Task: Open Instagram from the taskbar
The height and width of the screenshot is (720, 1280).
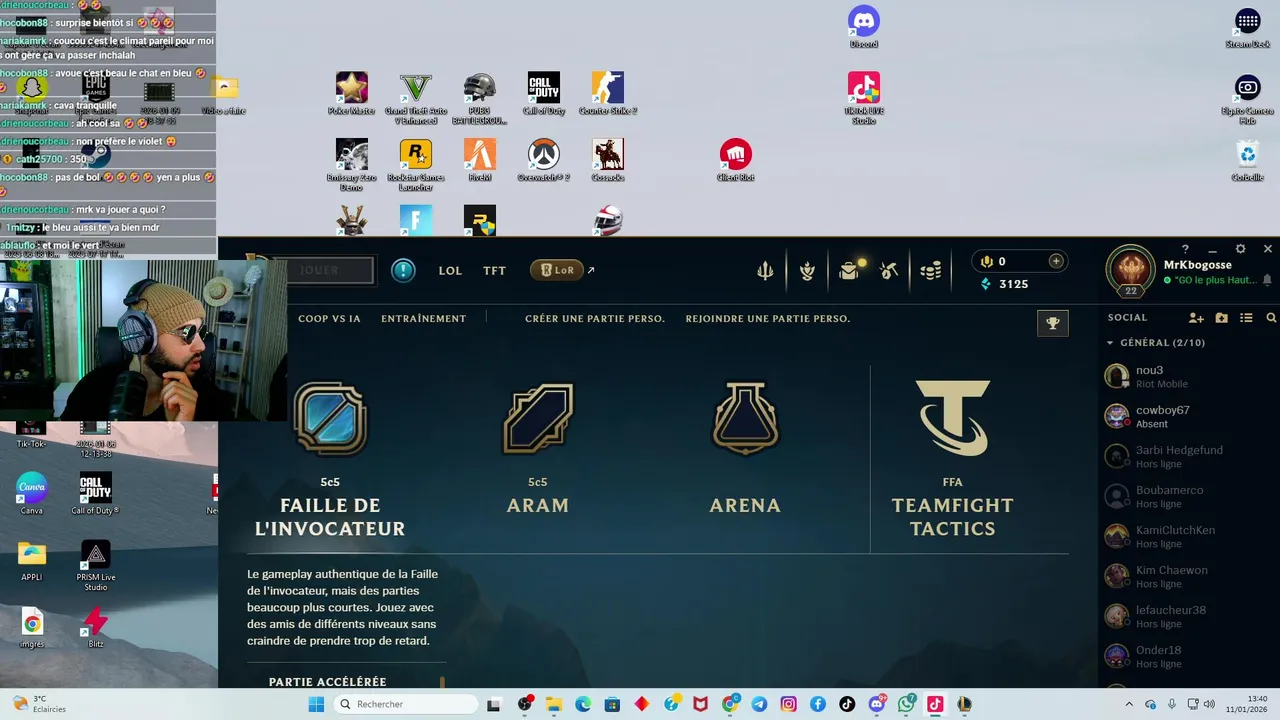Action: pos(788,704)
